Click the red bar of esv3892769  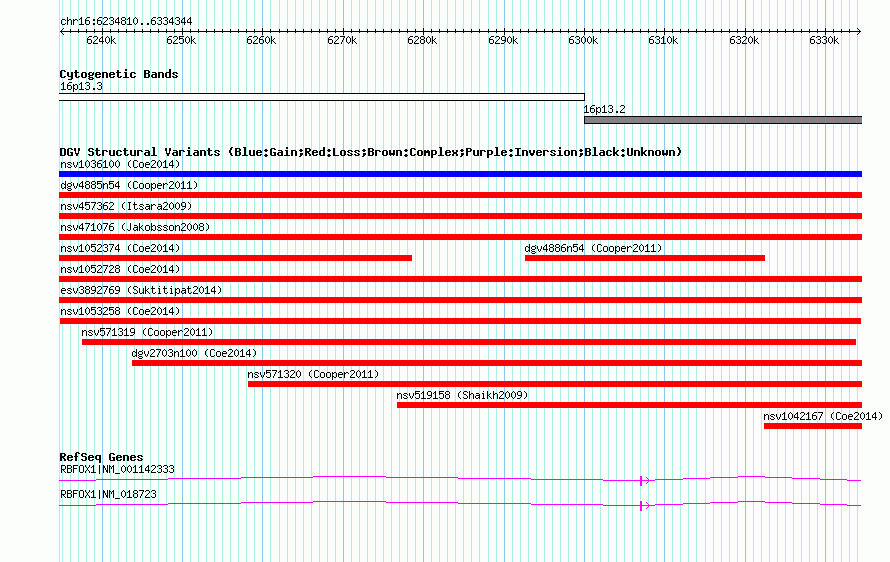[x=460, y=300]
